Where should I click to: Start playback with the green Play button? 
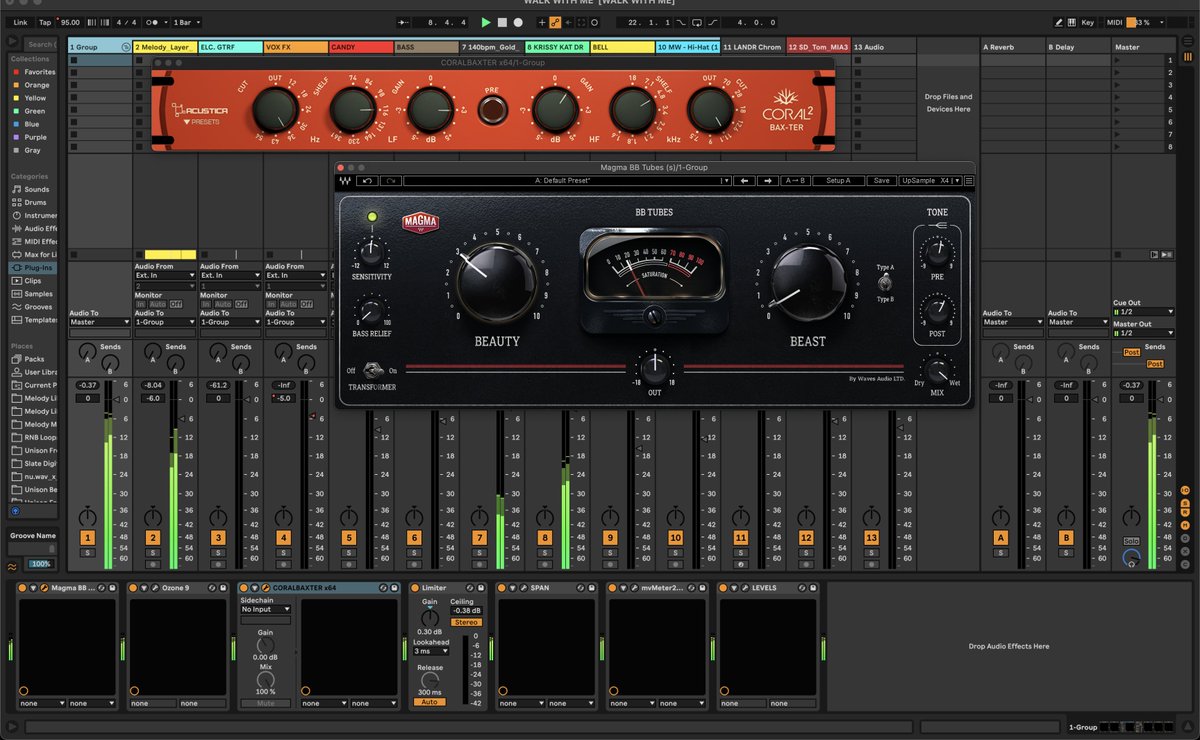pos(486,22)
